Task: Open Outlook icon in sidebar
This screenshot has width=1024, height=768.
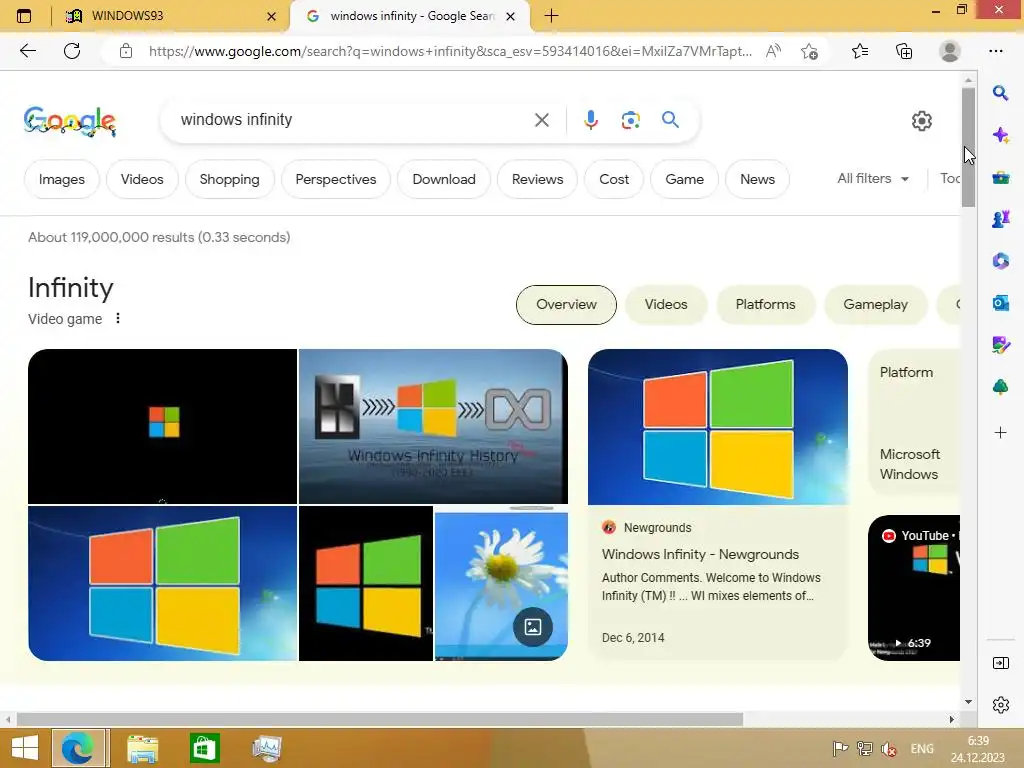Action: coord(1000,303)
